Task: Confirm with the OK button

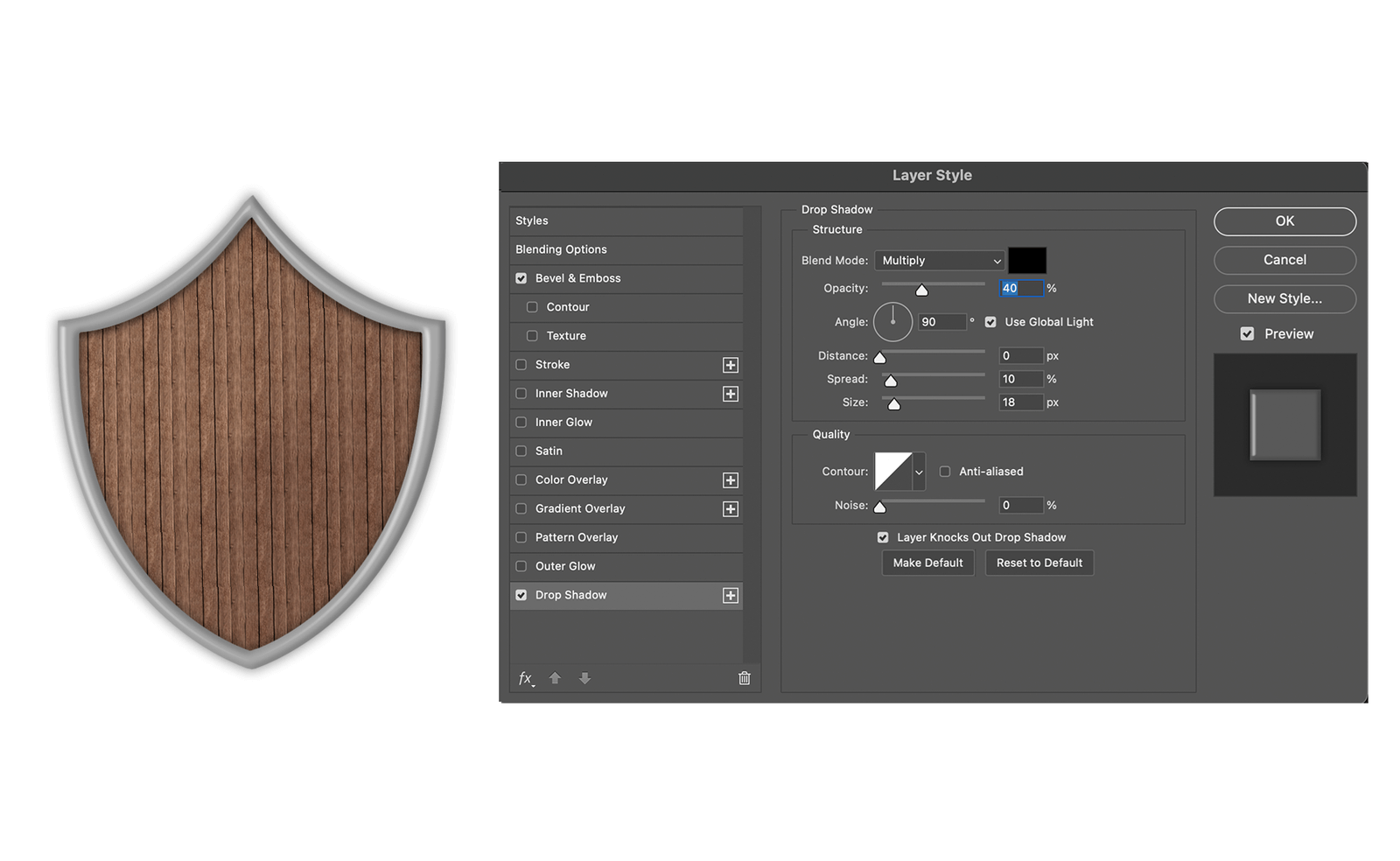Action: pos(1284,221)
